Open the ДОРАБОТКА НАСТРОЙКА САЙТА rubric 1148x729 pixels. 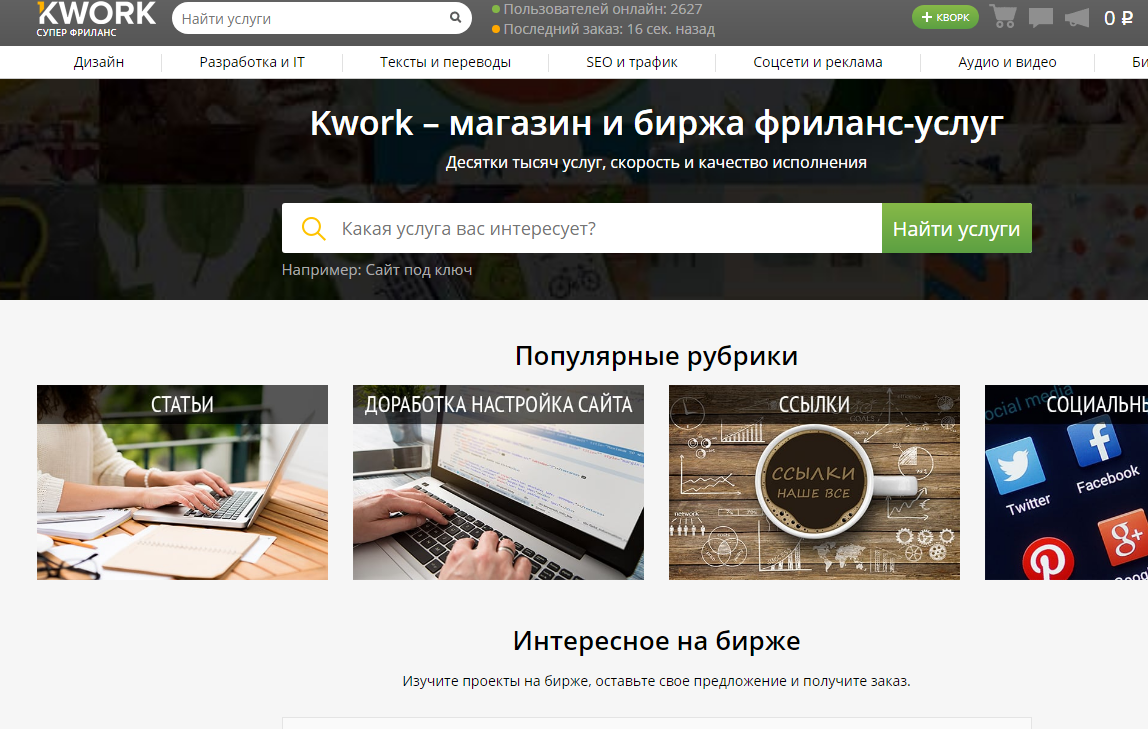click(497, 482)
